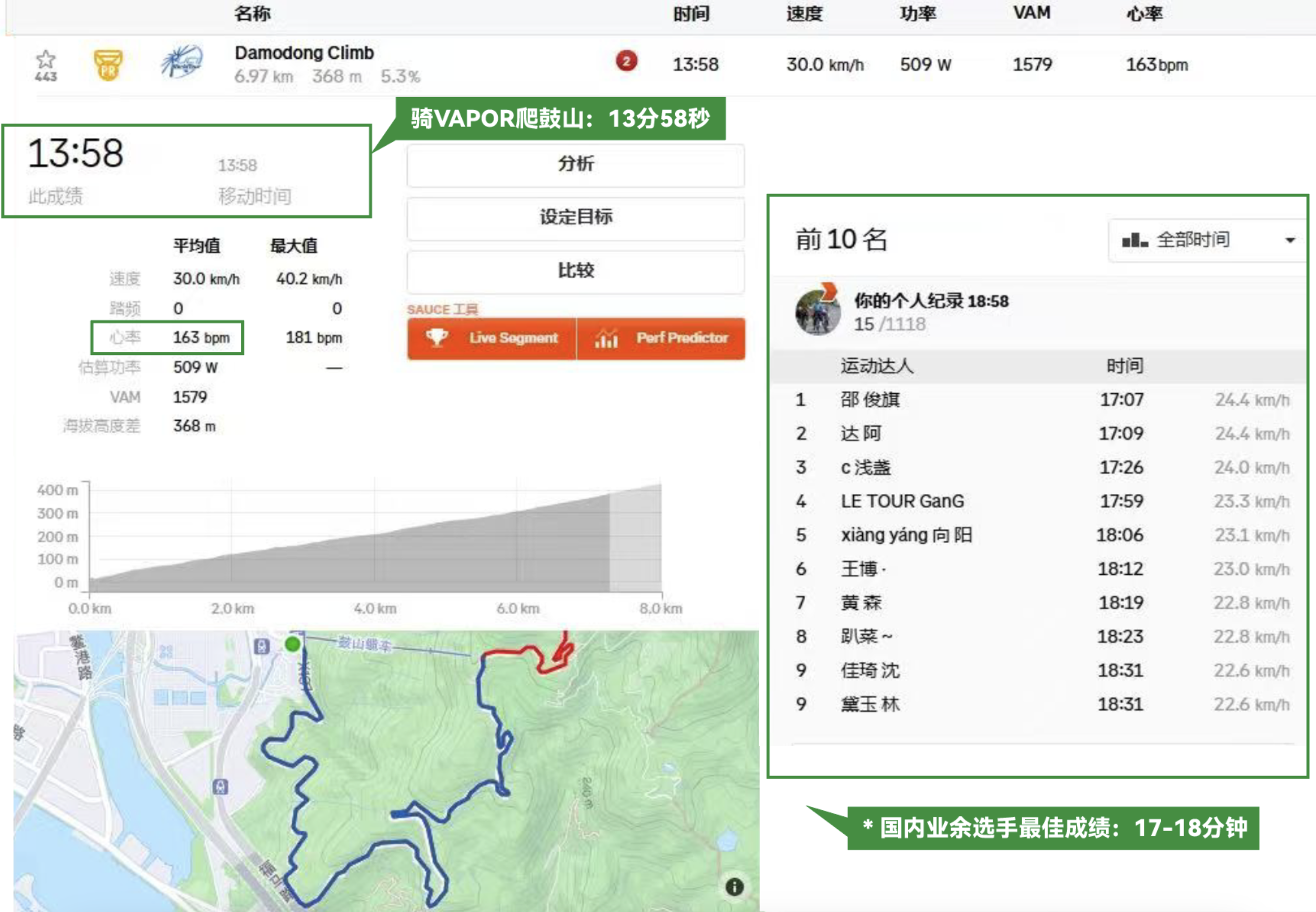Screen dimensions: 1316x912
Task: Click the bar chart icon in the filter
Action: pos(1135,240)
